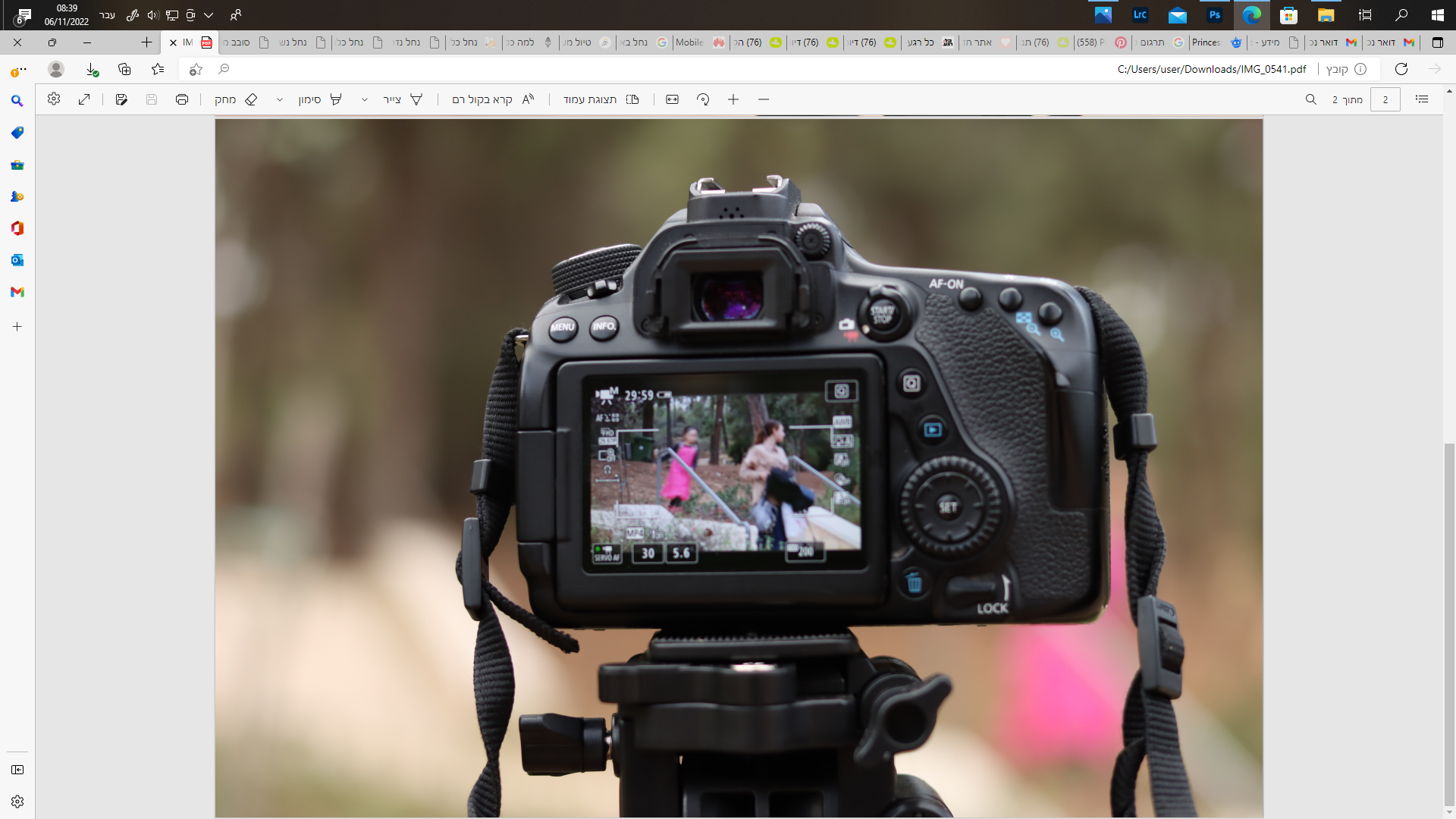Zoom in with the plus icon

(x=733, y=99)
